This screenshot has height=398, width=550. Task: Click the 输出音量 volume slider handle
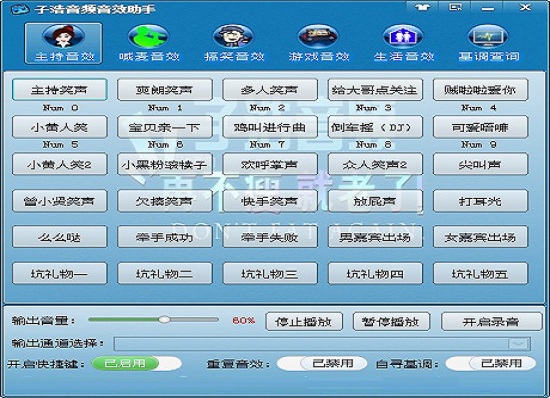164,319
